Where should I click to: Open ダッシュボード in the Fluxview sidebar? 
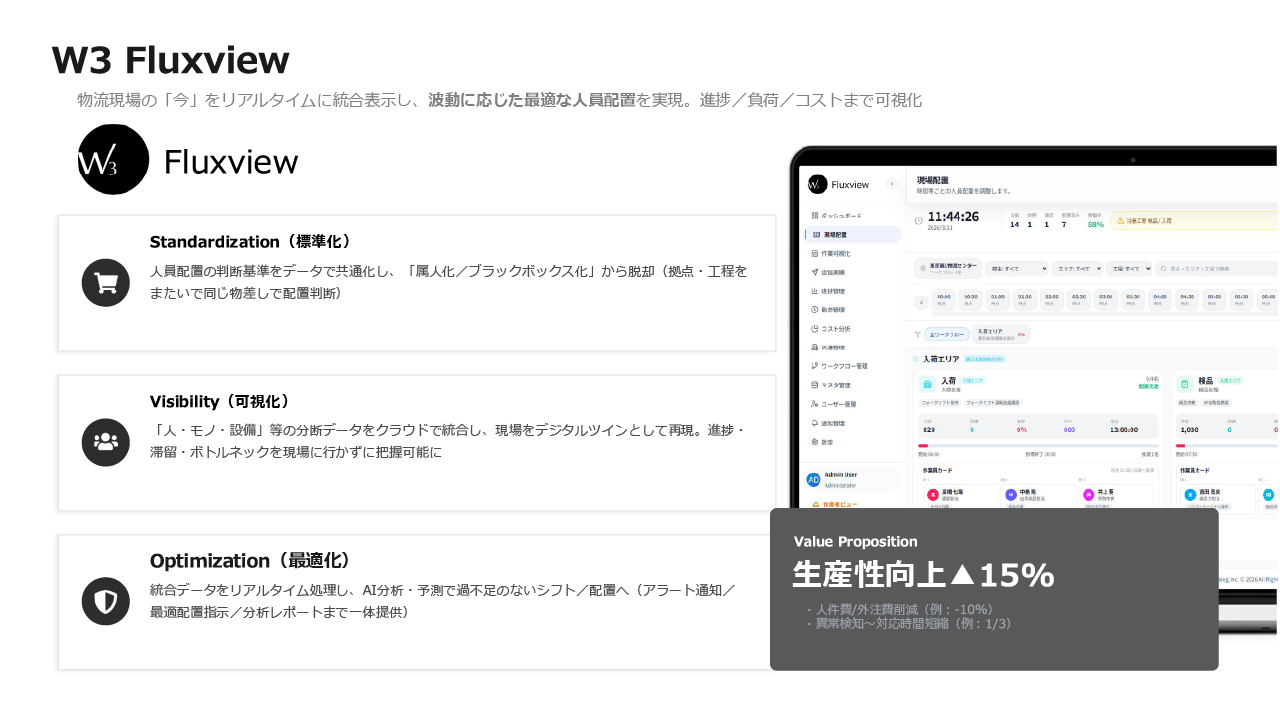tap(853, 216)
